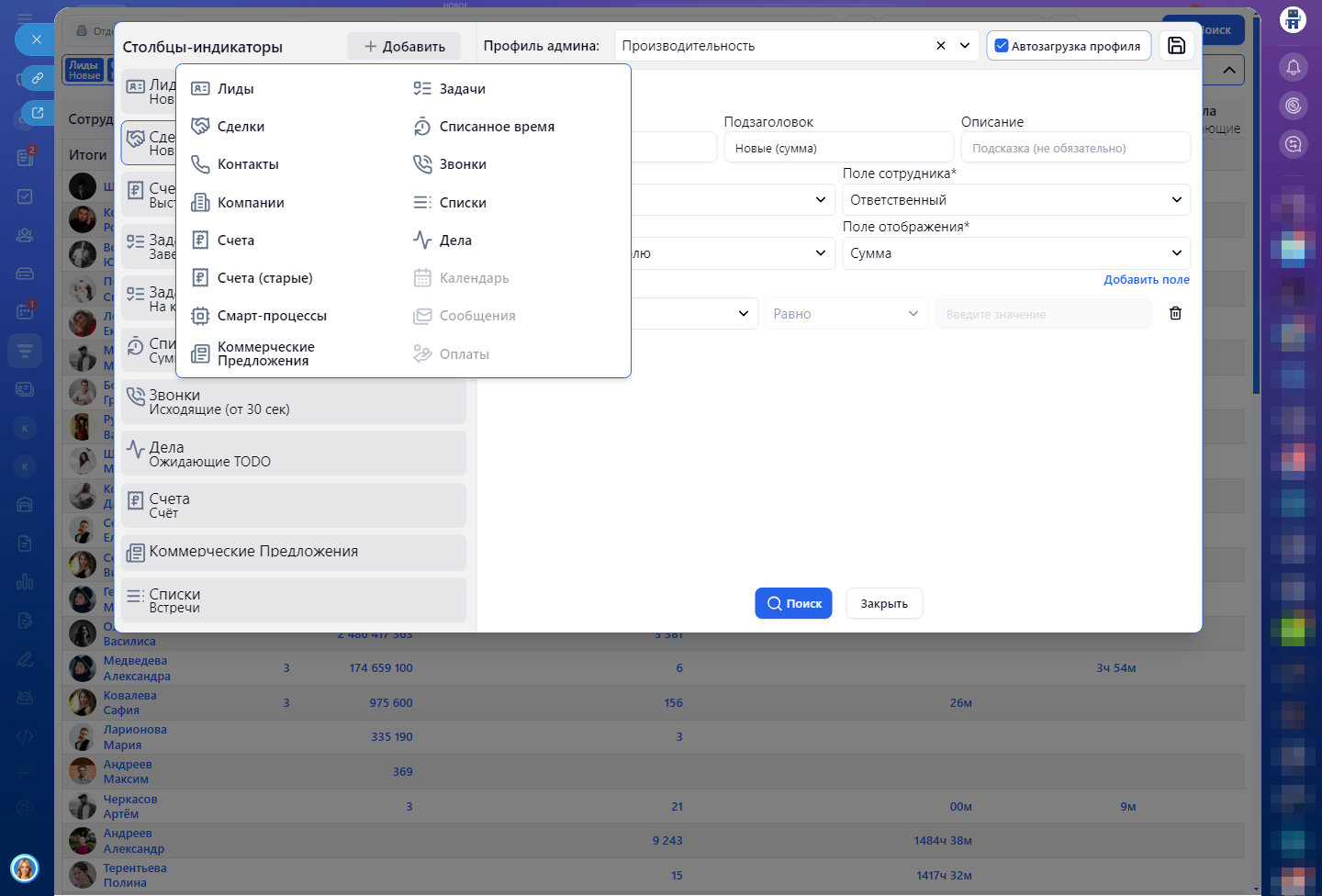
Task: Click the notifications bell icon
Action: (1293, 67)
